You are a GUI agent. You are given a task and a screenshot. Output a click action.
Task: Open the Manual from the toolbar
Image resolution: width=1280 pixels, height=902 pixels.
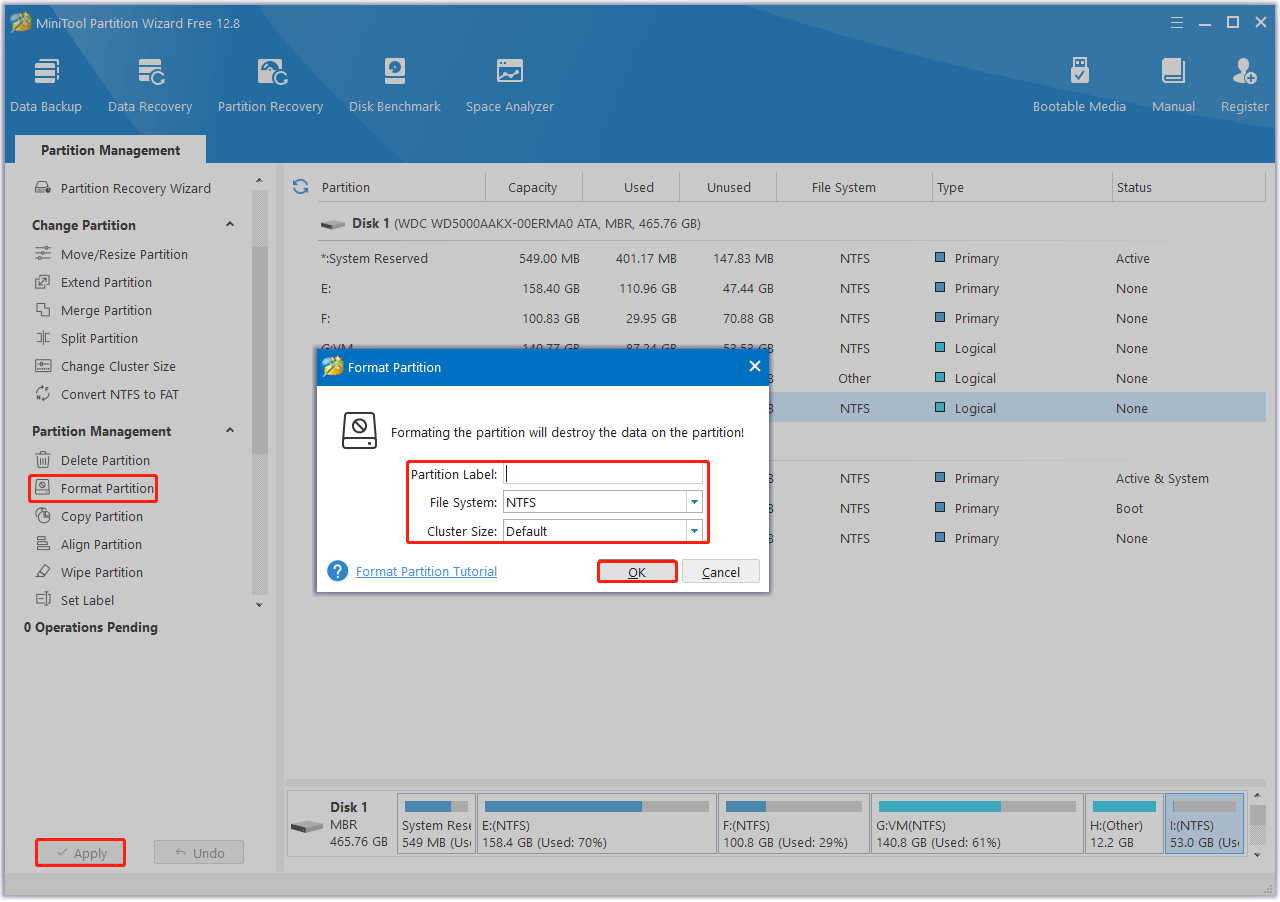1173,85
